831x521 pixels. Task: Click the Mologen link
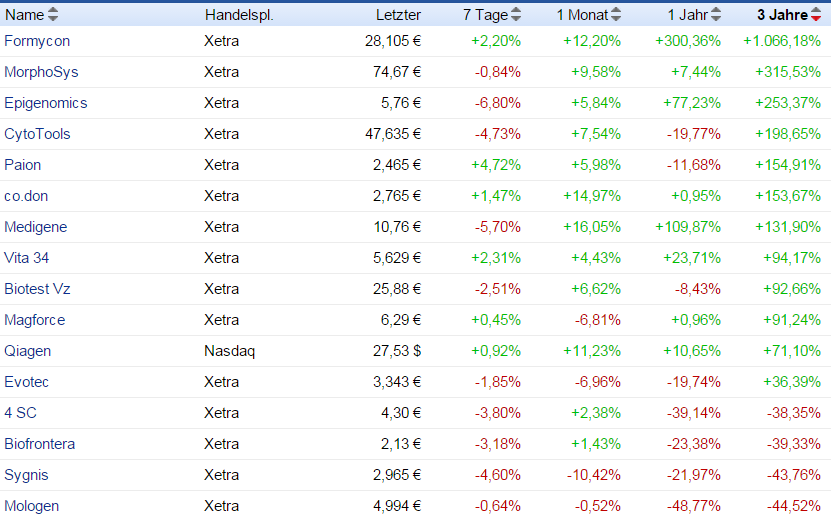32,506
